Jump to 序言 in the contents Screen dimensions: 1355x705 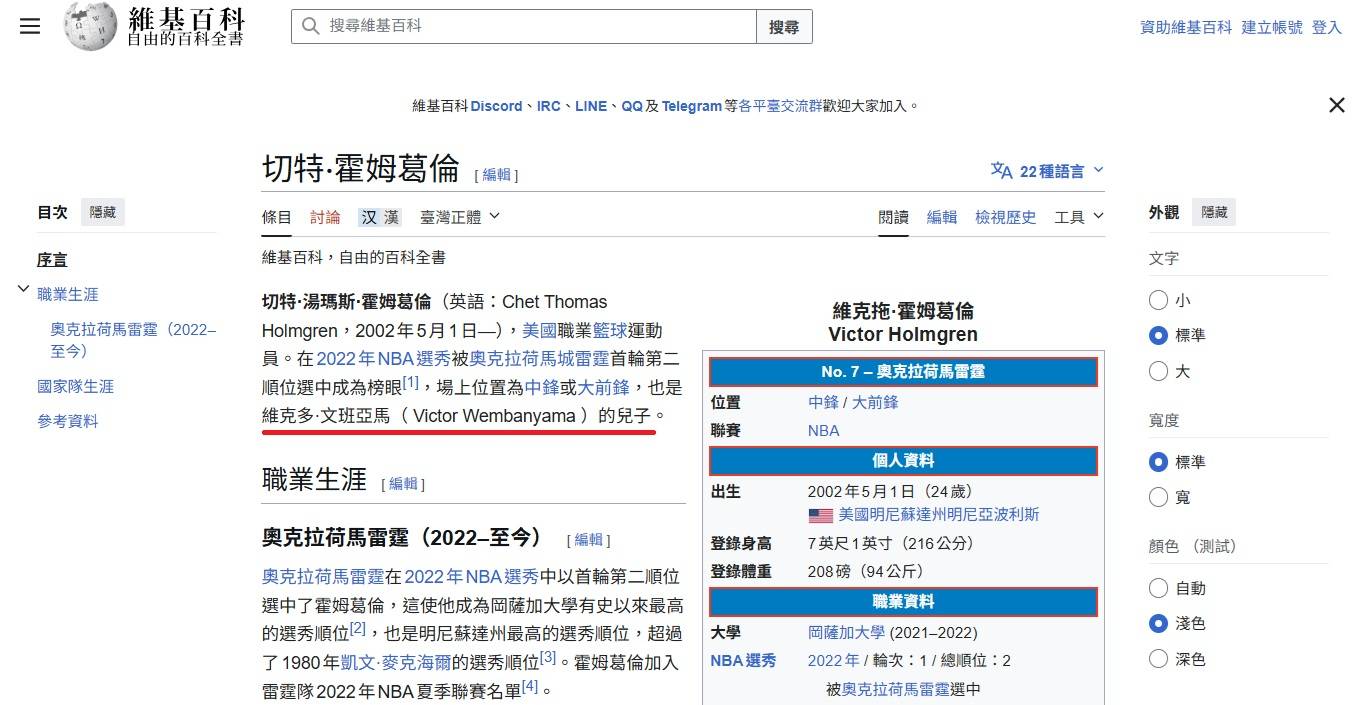point(52,260)
